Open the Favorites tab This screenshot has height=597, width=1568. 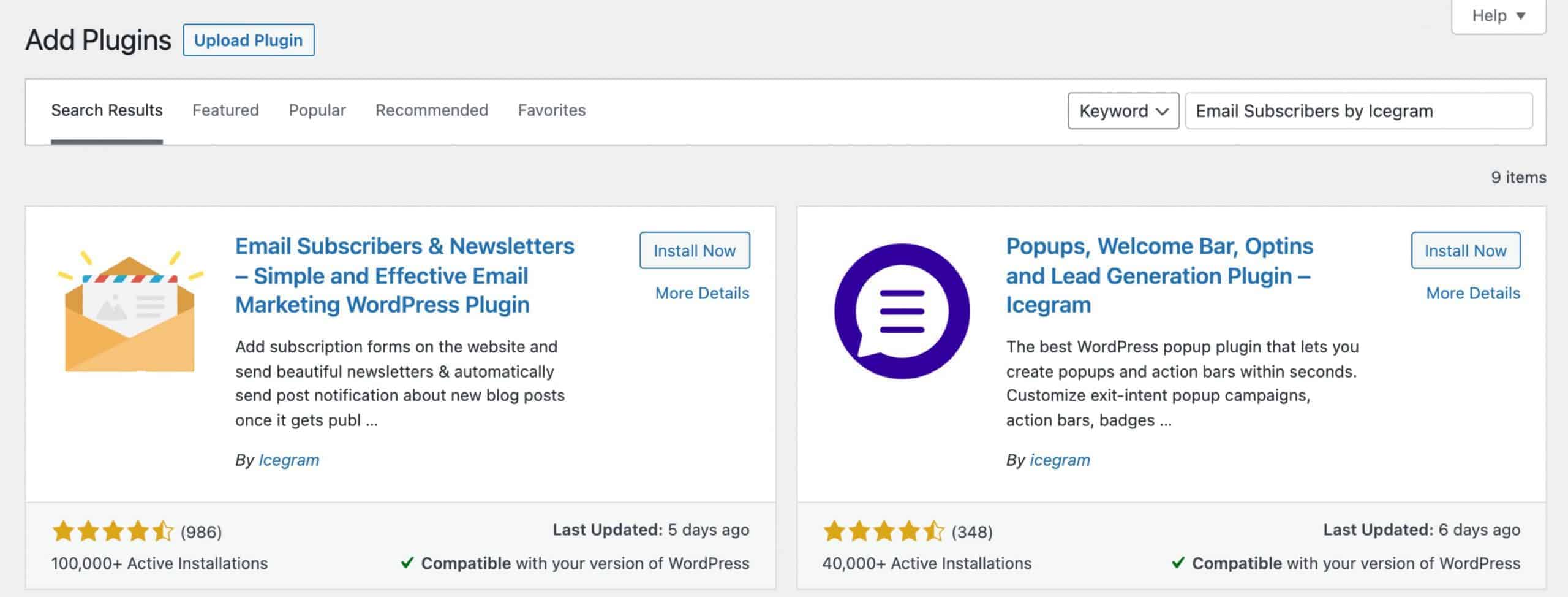coord(552,110)
